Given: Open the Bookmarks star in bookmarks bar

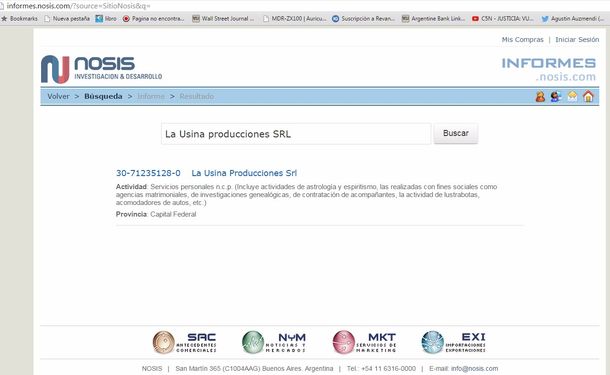Looking at the screenshot, I should click(19, 18).
